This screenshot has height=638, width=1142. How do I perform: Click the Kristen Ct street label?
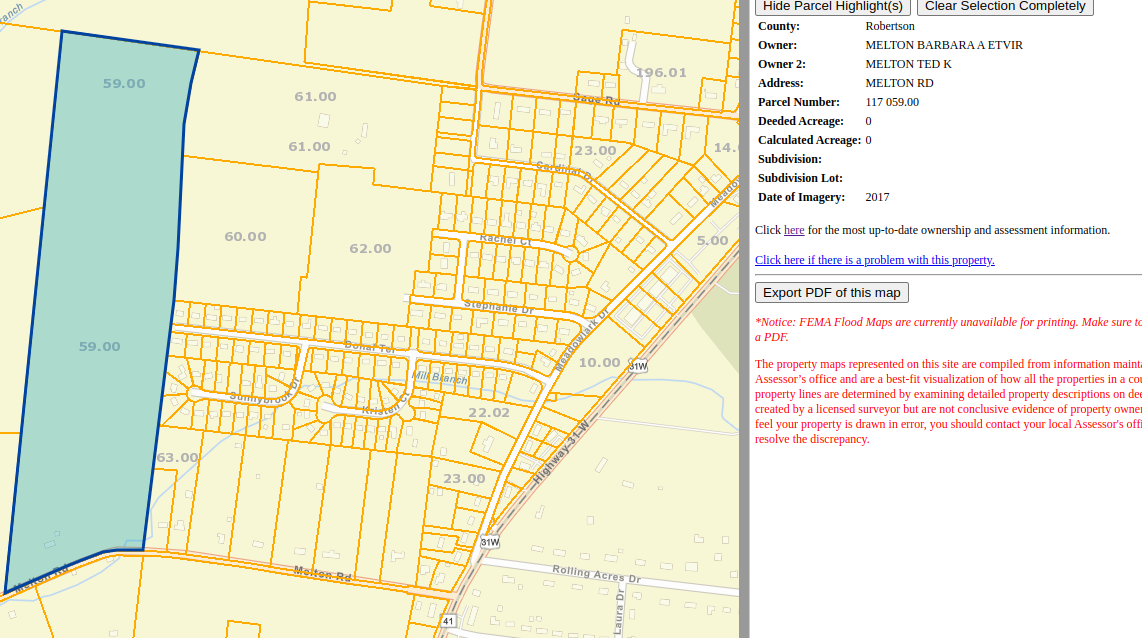pyautogui.click(x=387, y=405)
